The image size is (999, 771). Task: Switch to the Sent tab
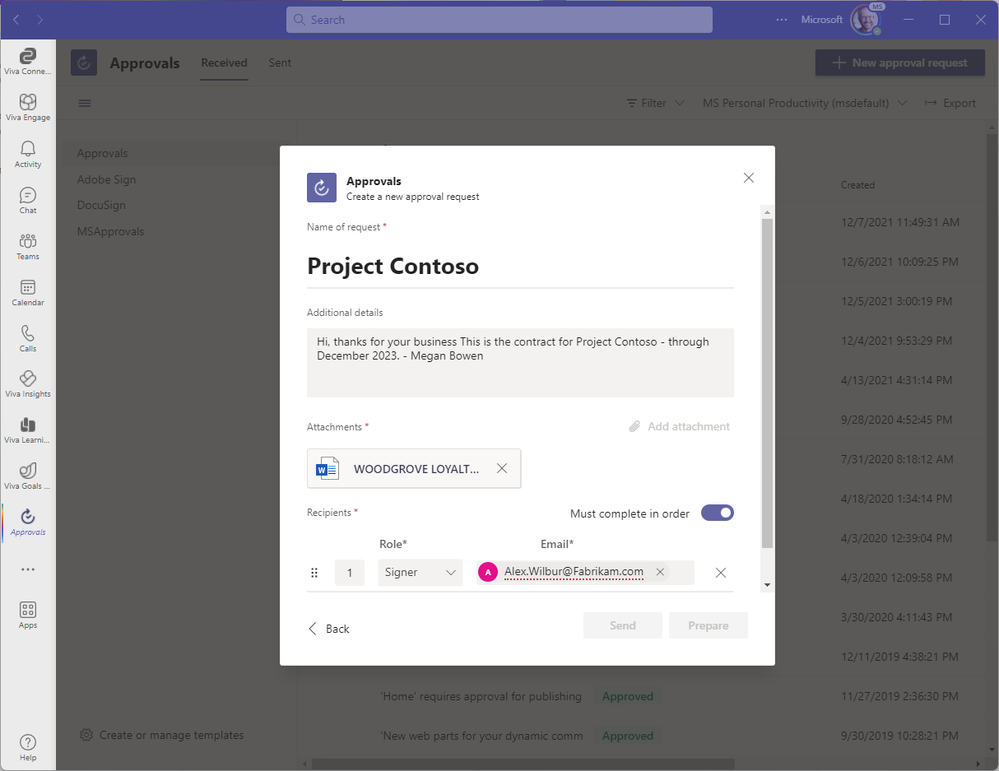click(280, 62)
